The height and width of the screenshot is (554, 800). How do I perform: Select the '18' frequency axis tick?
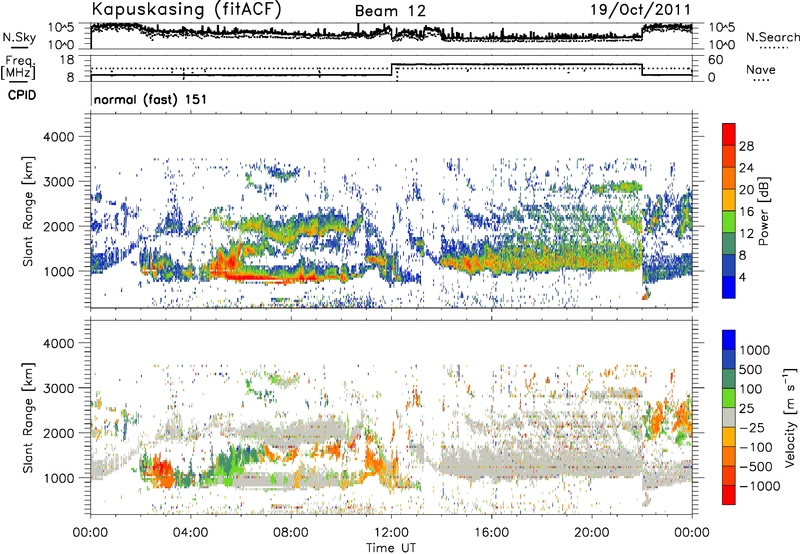pos(67,60)
